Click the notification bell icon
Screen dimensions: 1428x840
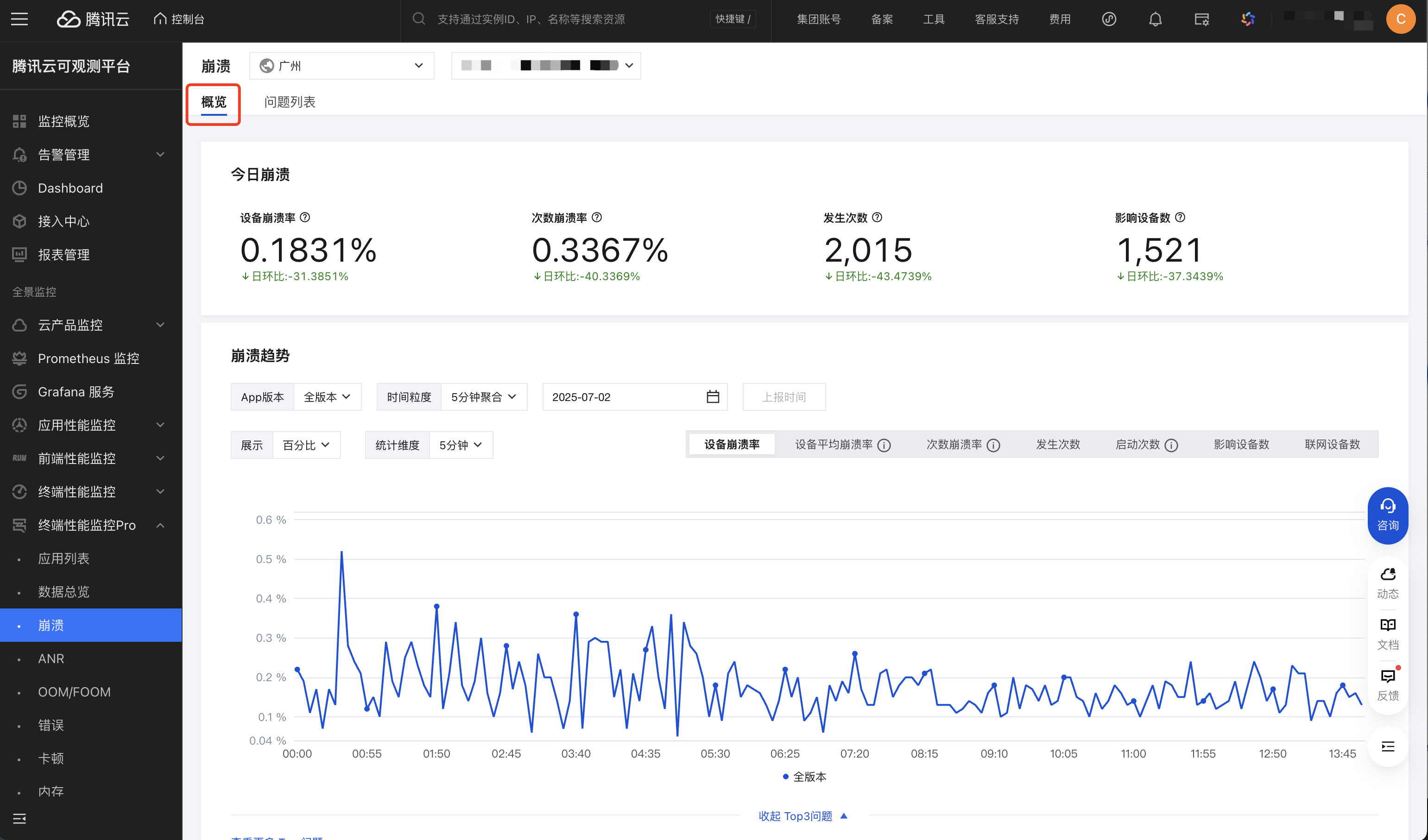(x=1155, y=19)
